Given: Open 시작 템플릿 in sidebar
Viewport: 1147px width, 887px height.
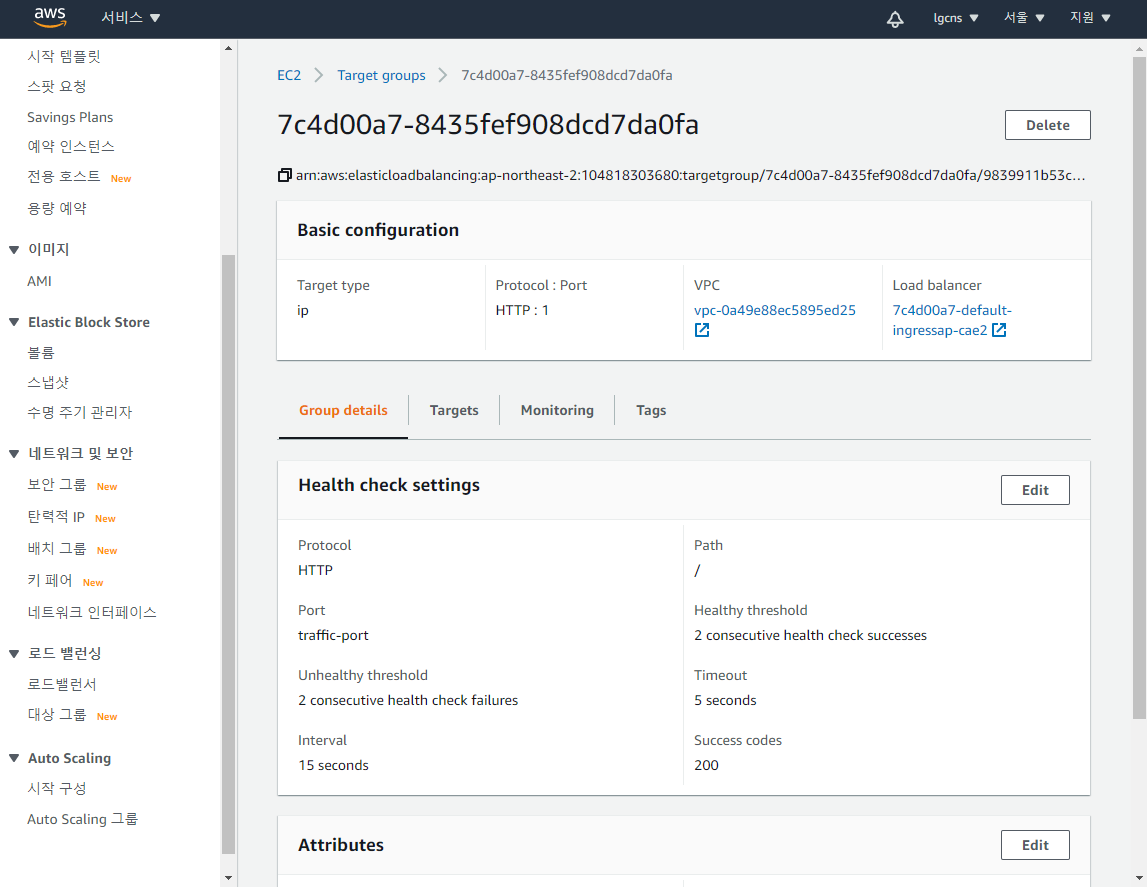Looking at the screenshot, I should tap(64, 56).
